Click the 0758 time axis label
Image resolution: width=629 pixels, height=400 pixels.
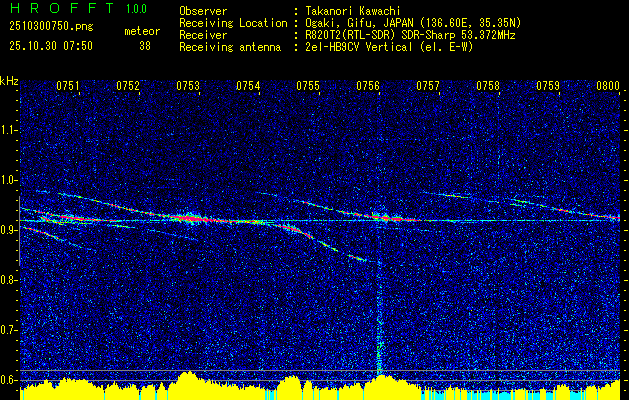[x=488, y=86]
